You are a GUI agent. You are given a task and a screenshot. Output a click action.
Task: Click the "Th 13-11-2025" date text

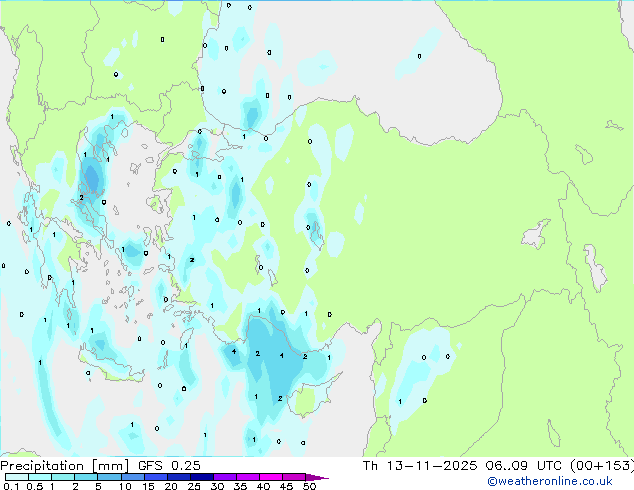pyautogui.click(x=420, y=466)
